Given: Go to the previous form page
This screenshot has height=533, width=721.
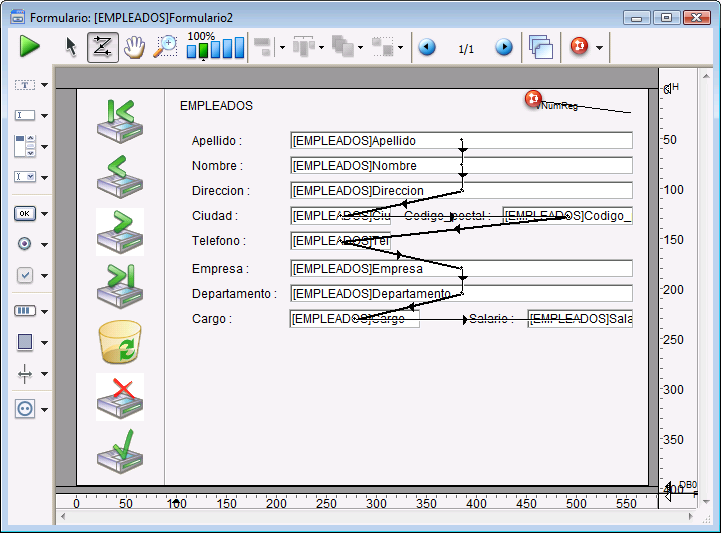Looking at the screenshot, I should [x=427, y=47].
